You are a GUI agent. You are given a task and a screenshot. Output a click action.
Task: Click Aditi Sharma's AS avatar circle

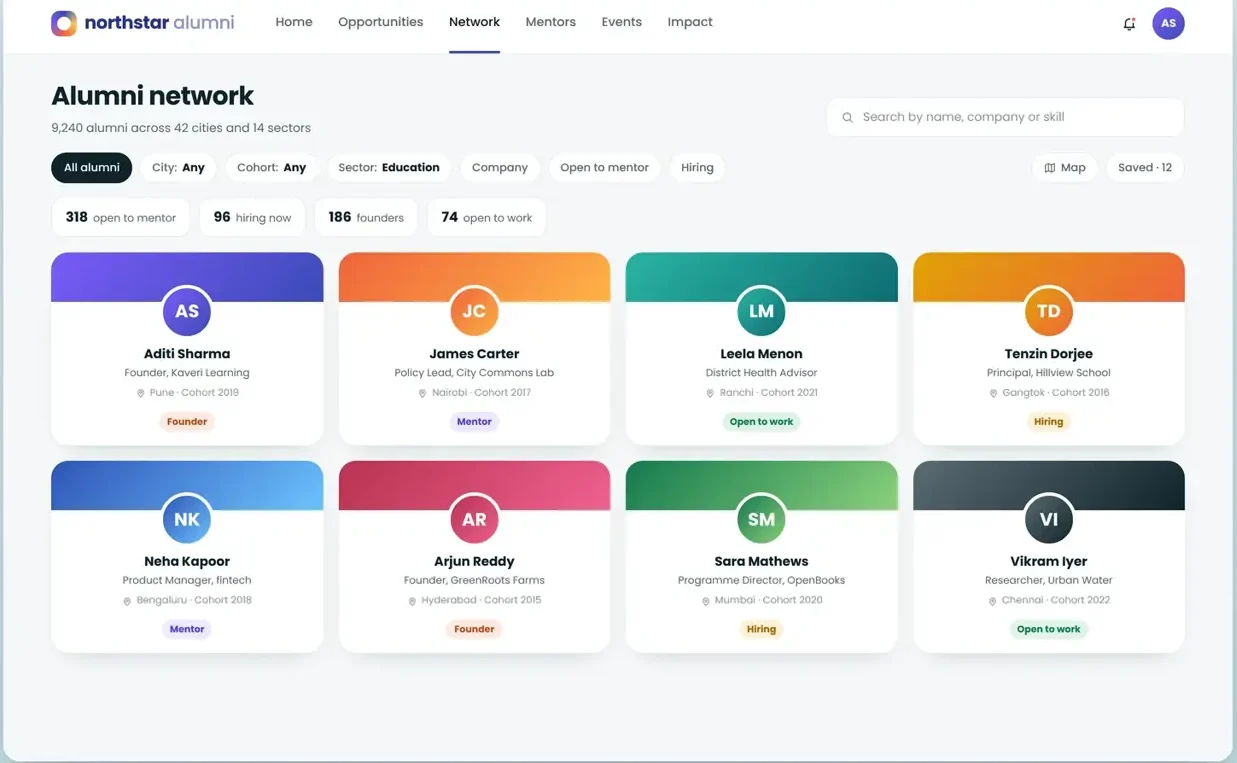187,311
